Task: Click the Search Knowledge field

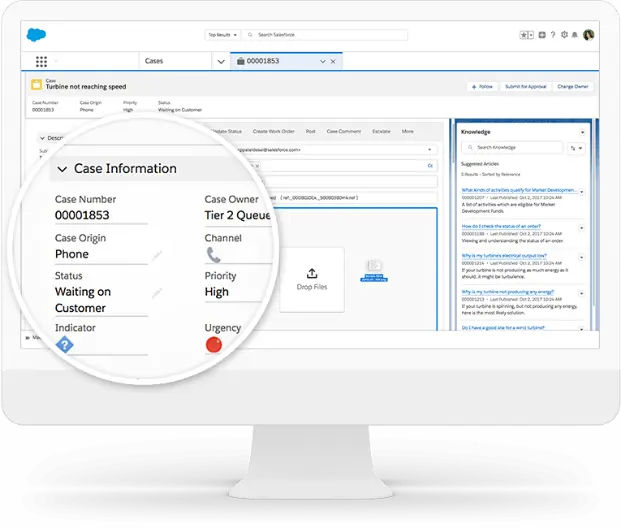Action: coord(512,147)
